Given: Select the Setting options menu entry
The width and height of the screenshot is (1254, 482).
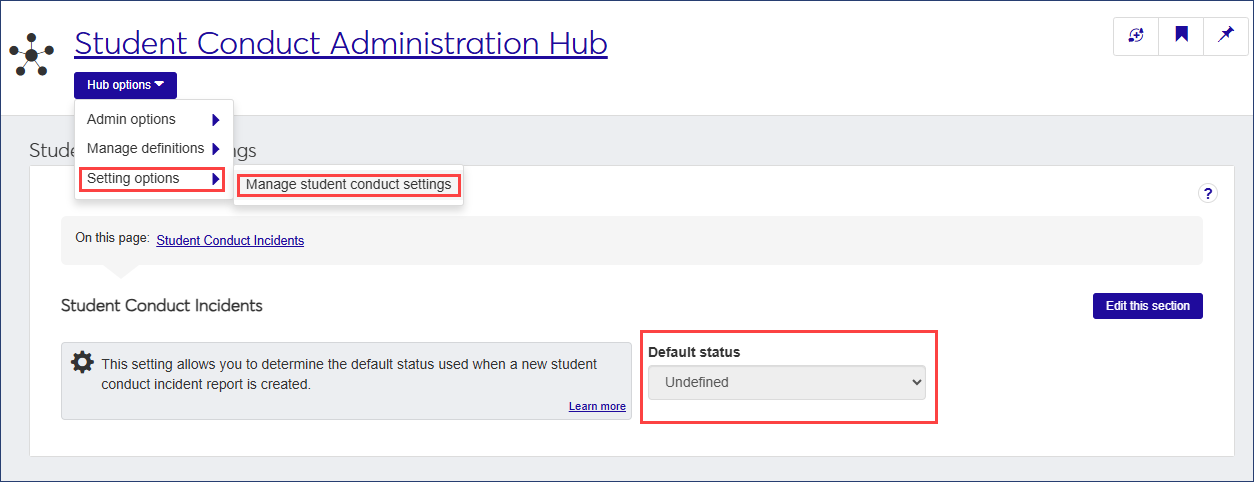Looking at the screenshot, I should [152, 179].
